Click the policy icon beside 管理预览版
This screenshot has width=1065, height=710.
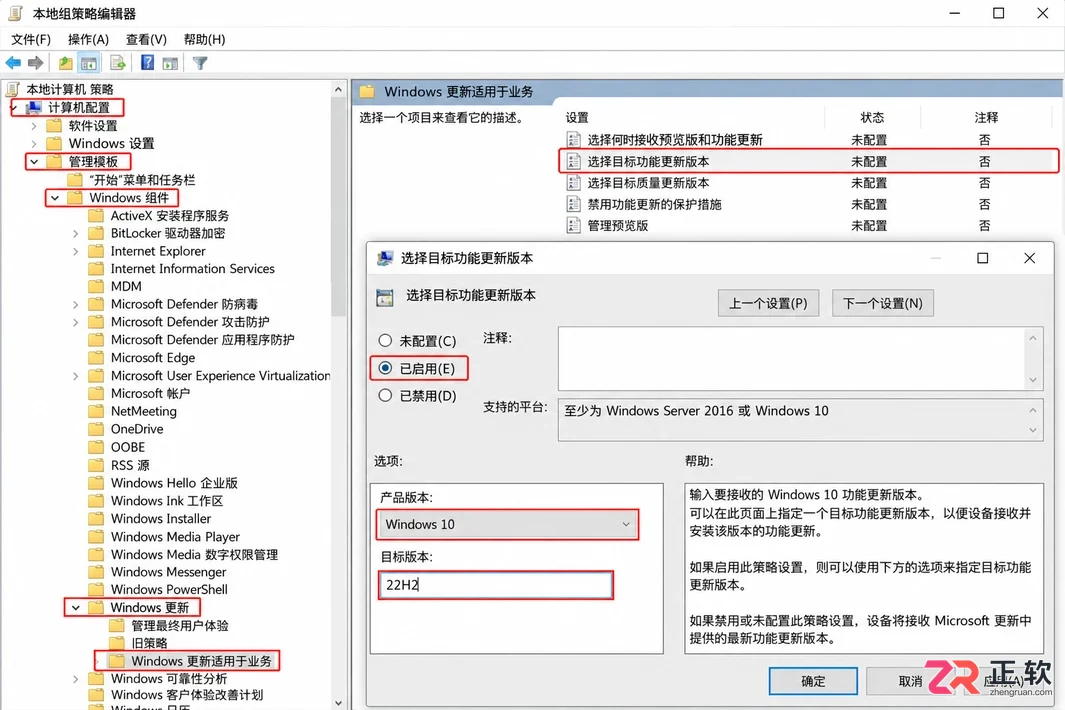(x=574, y=226)
